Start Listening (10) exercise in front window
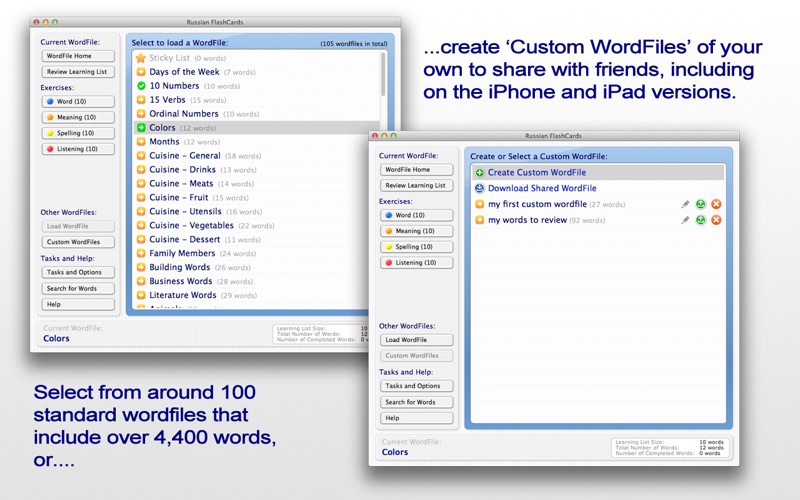Image resolution: width=800 pixels, height=500 pixels. (416, 263)
